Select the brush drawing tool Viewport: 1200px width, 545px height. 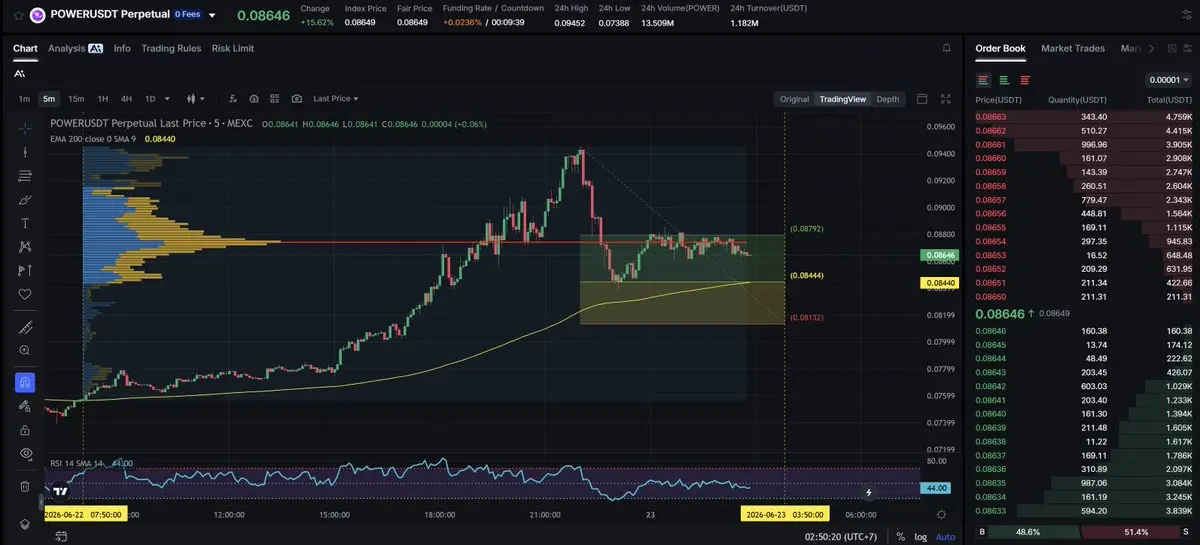(25, 200)
